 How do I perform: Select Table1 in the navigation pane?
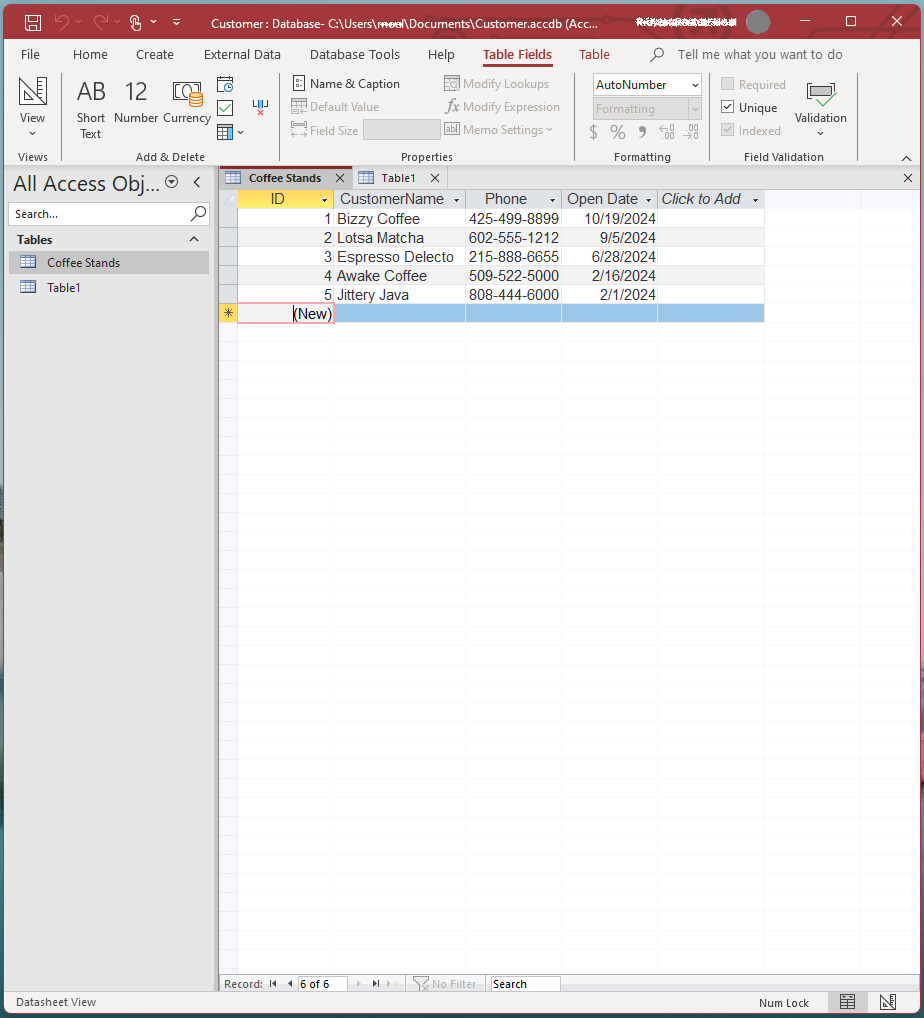click(x=64, y=287)
